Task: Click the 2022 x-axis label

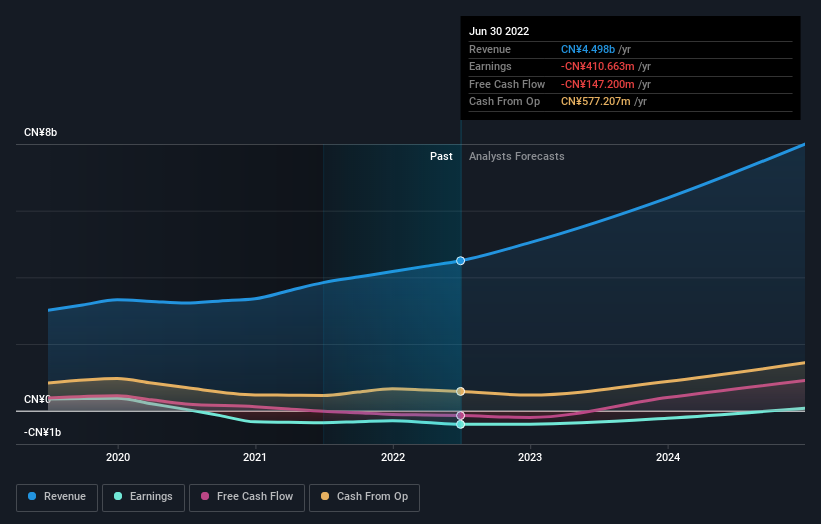Action: click(x=393, y=457)
